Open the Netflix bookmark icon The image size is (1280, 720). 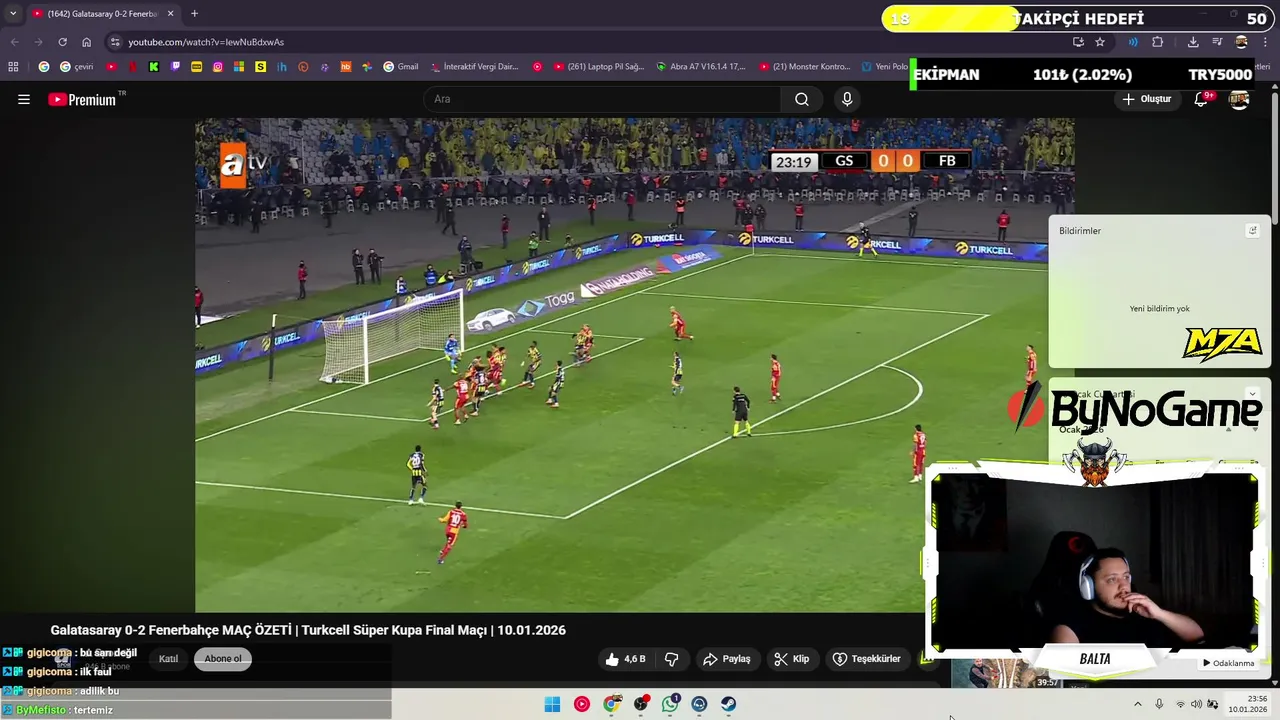tap(132, 67)
